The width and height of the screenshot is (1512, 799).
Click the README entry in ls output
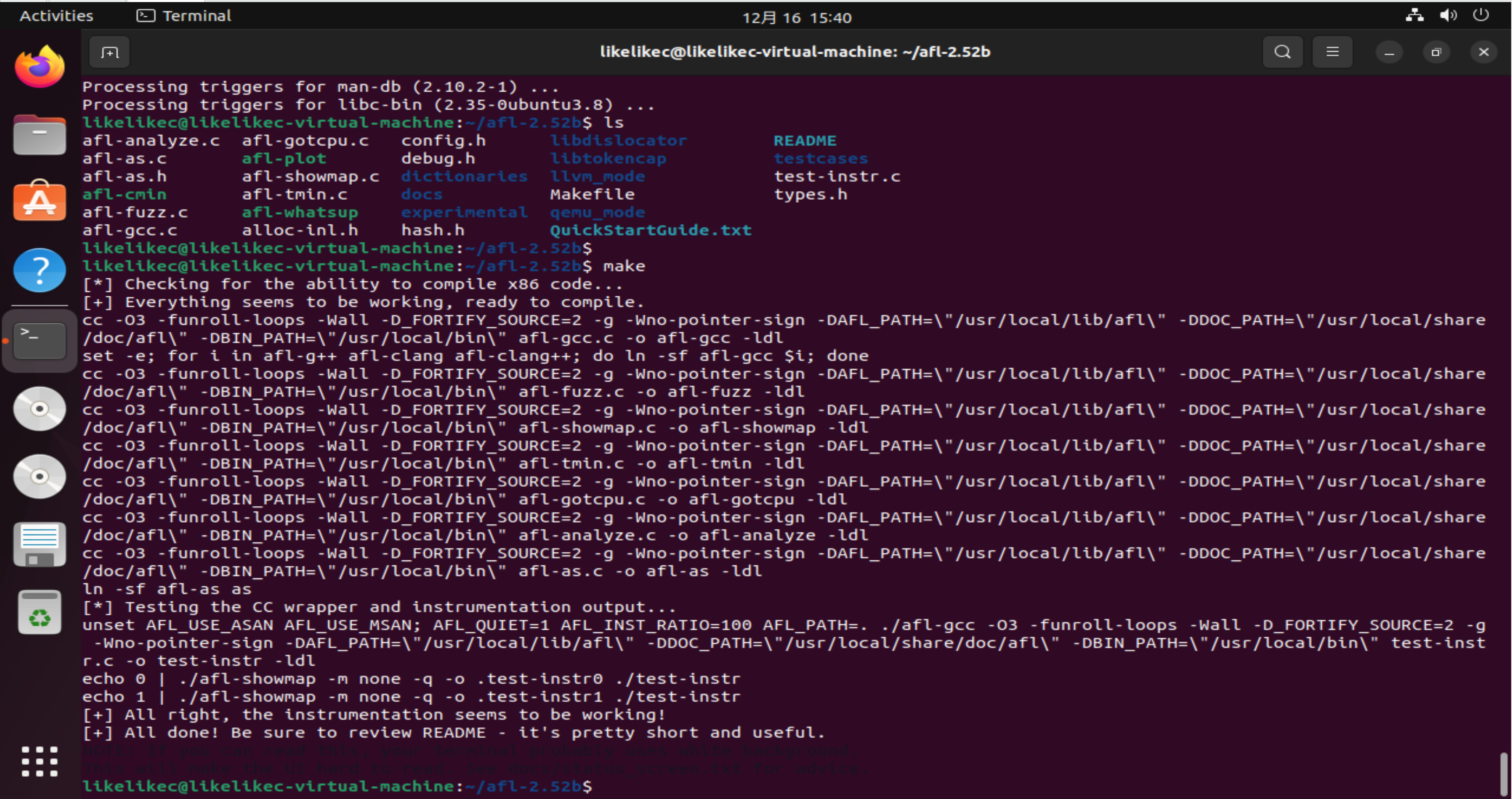pos(805,141)
